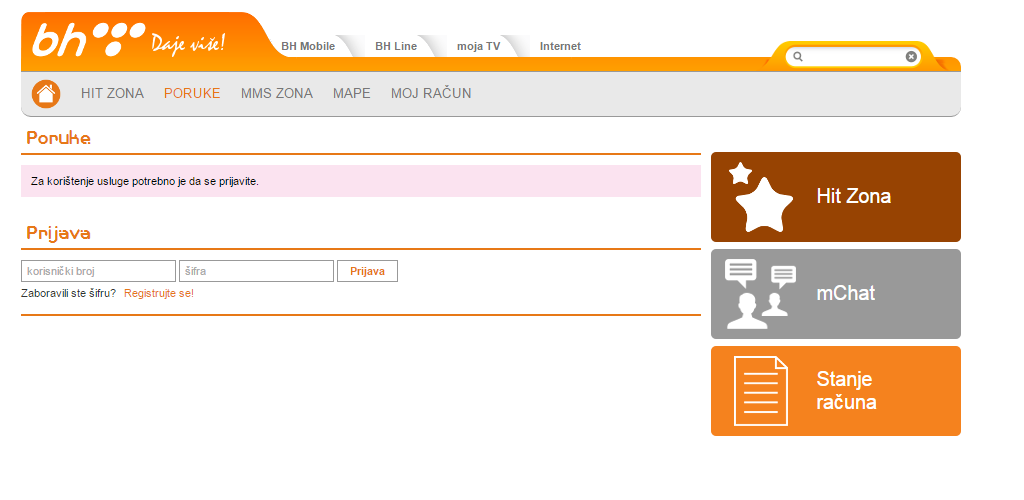Viewport: 1024px width, 500px height.
Task: Open the BH Mobile tab
Action: (308, 46)
